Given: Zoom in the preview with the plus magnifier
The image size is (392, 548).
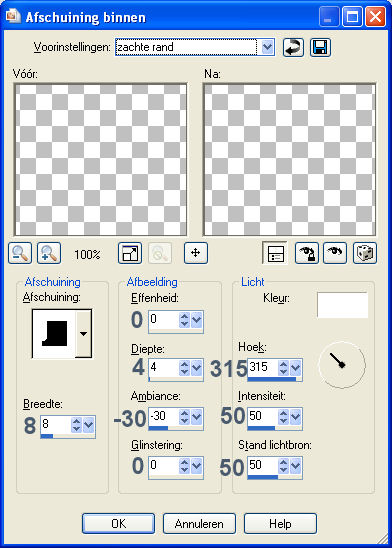Looking at the screenshot, I should [x=49, y=253].
